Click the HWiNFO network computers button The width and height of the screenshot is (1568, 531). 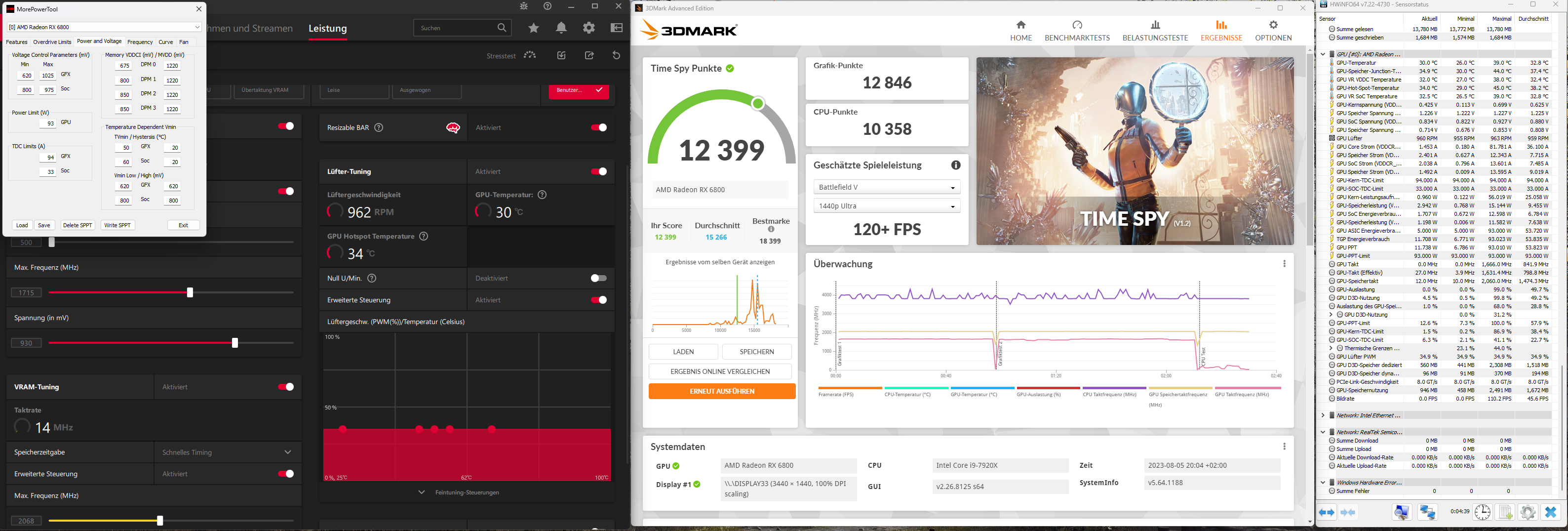click(1427, 513)
